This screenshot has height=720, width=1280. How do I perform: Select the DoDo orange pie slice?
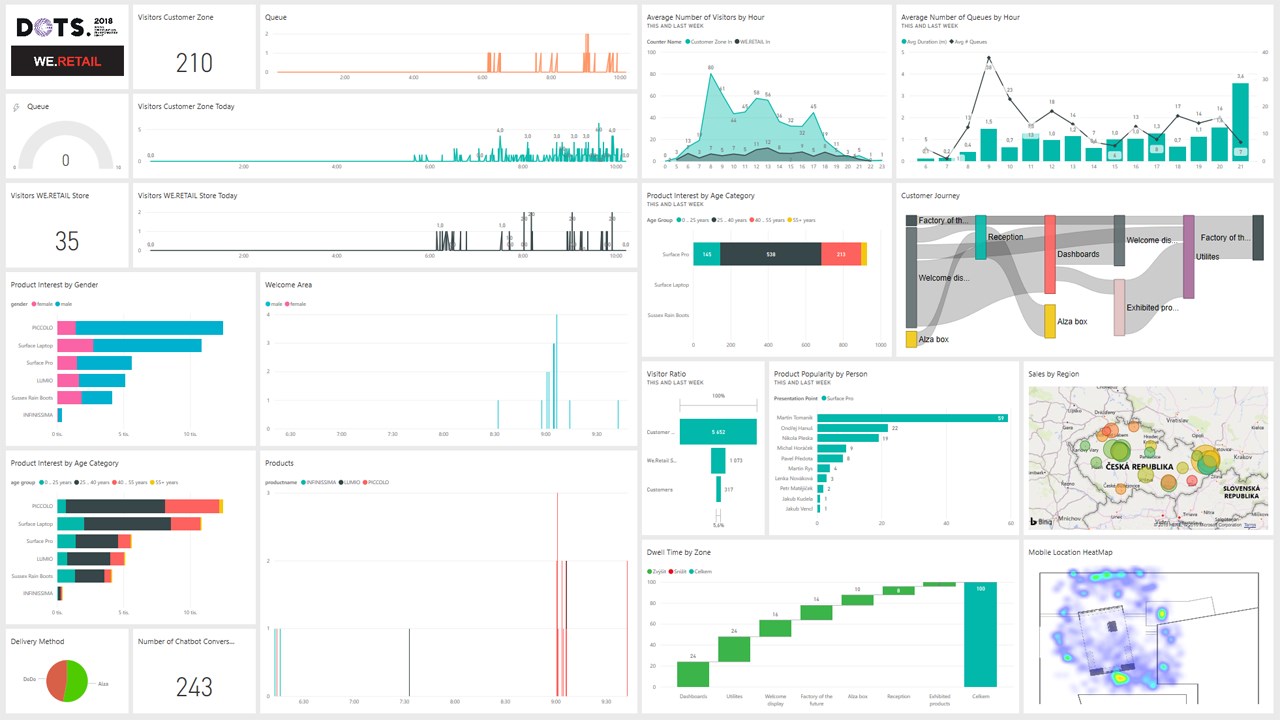56,682
